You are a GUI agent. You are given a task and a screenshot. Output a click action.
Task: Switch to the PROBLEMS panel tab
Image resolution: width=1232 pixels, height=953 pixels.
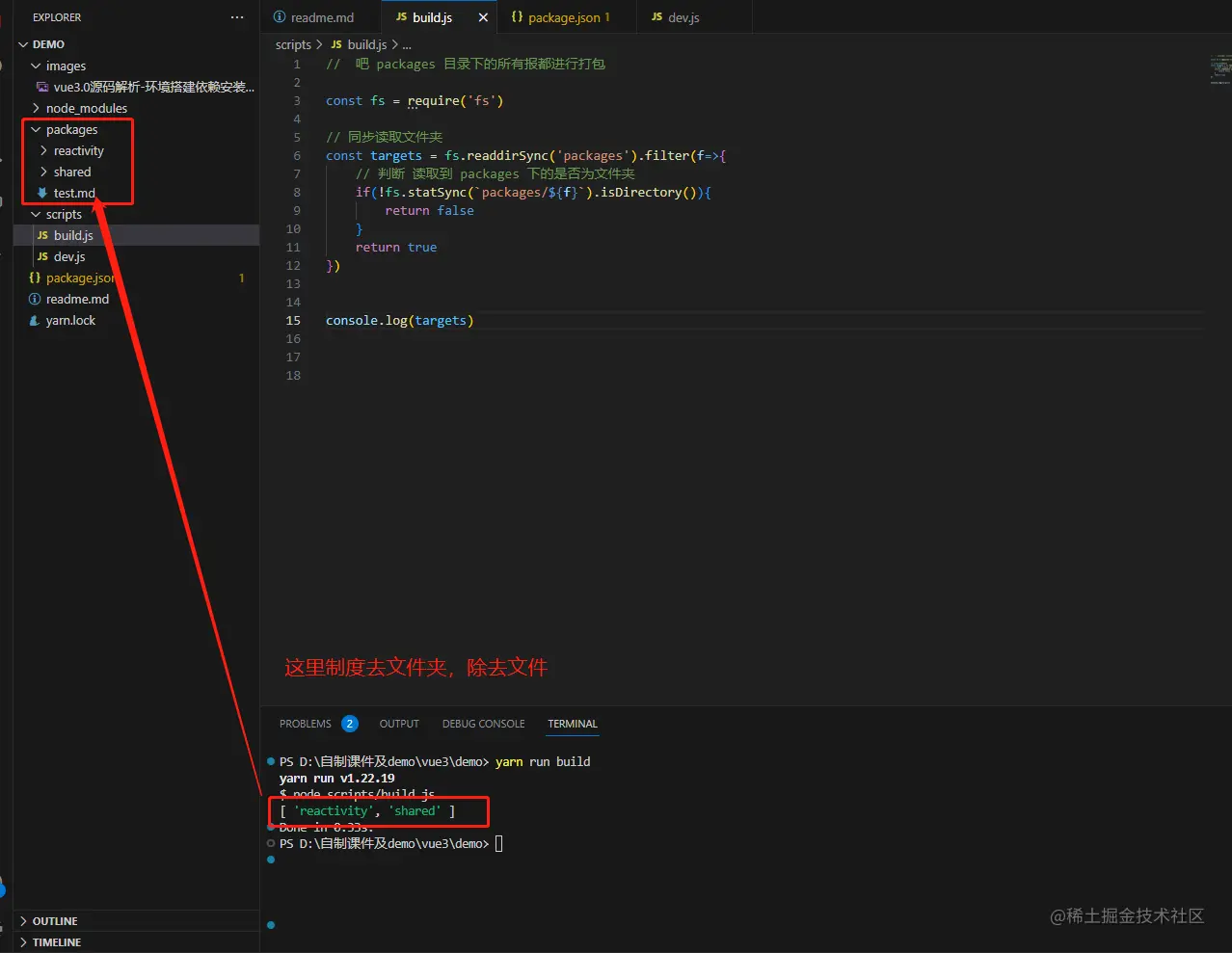click(x=305, y=724)
